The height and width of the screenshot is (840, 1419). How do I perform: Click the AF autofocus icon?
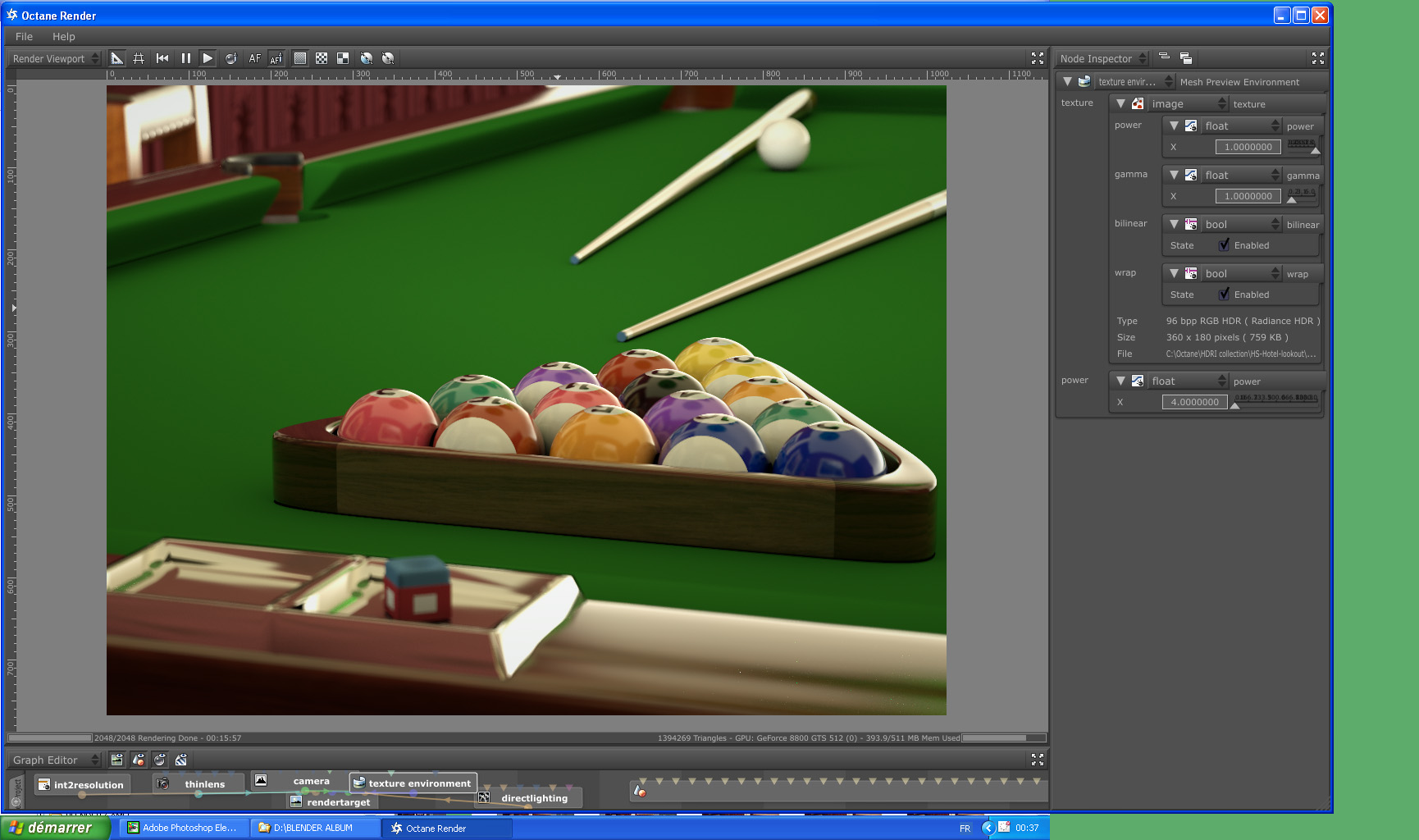click(x=254, y=58)
